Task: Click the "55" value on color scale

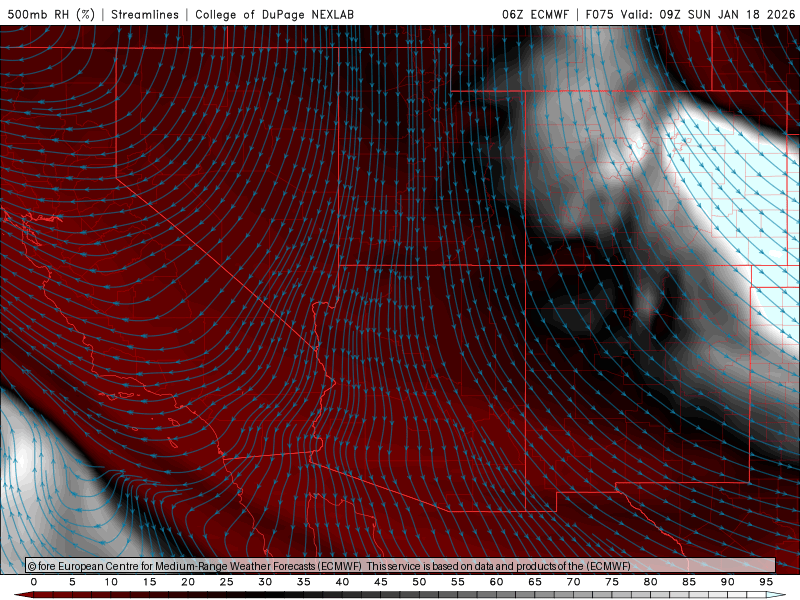Action: pos(458,582)
